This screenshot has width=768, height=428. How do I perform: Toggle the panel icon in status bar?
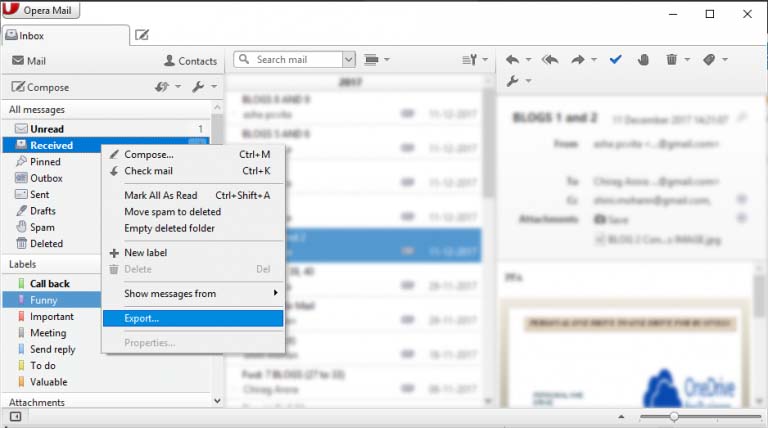coord(15,417)
